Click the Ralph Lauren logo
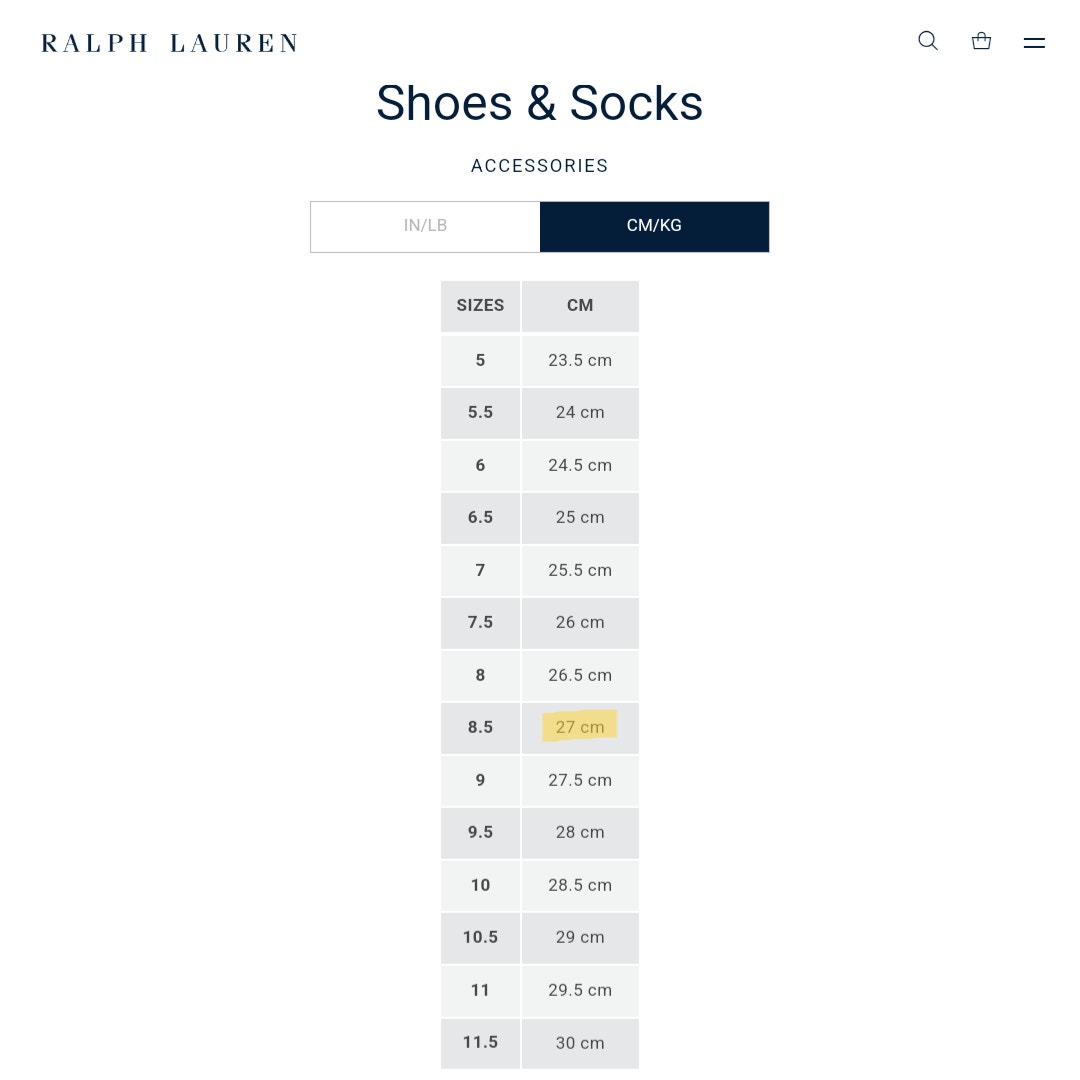Screen dimensions: 1080x1080 tap(169, 43)
